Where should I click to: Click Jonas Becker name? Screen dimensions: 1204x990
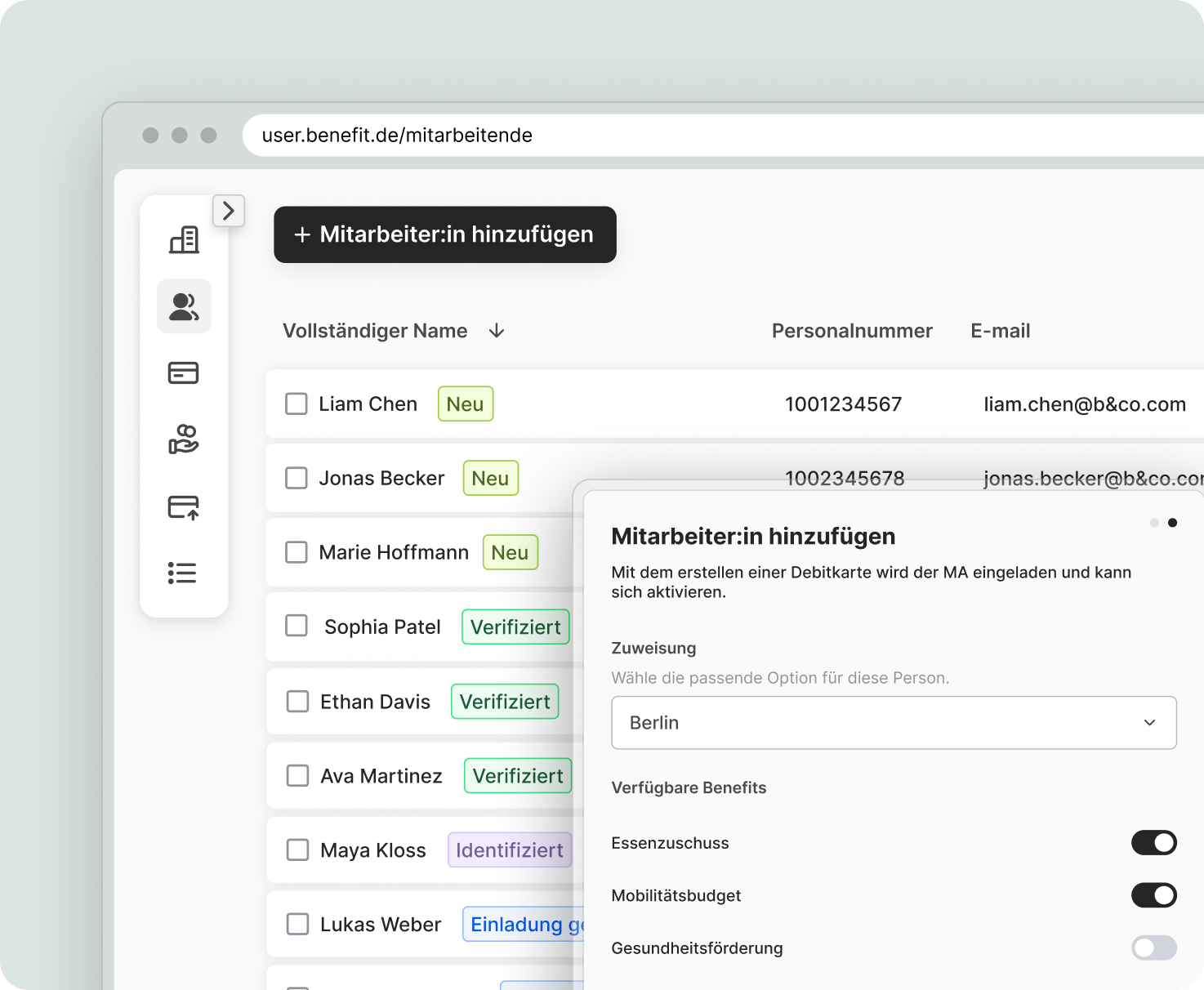click(x=381, y=478)
